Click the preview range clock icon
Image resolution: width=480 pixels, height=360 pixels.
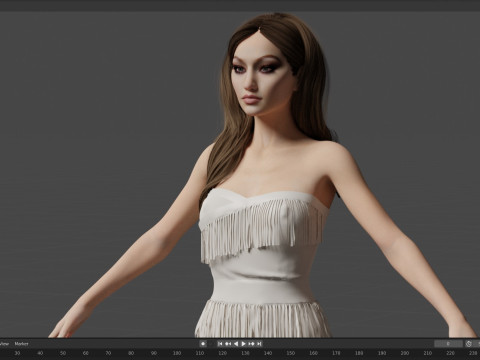point(469,344)
